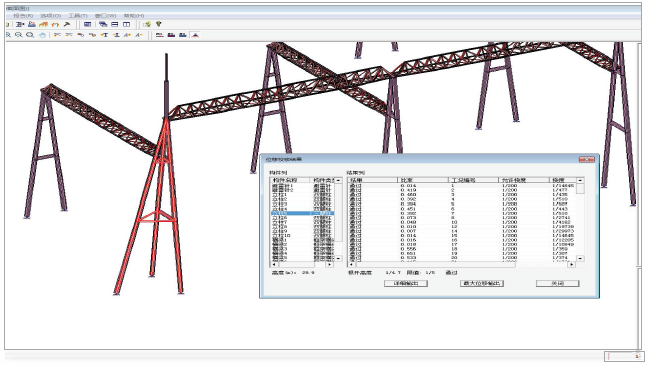The width and height of the screenshot is (648, 366).
Task: Click up arrow of member list scrollbar
Action: click(338, 180)
